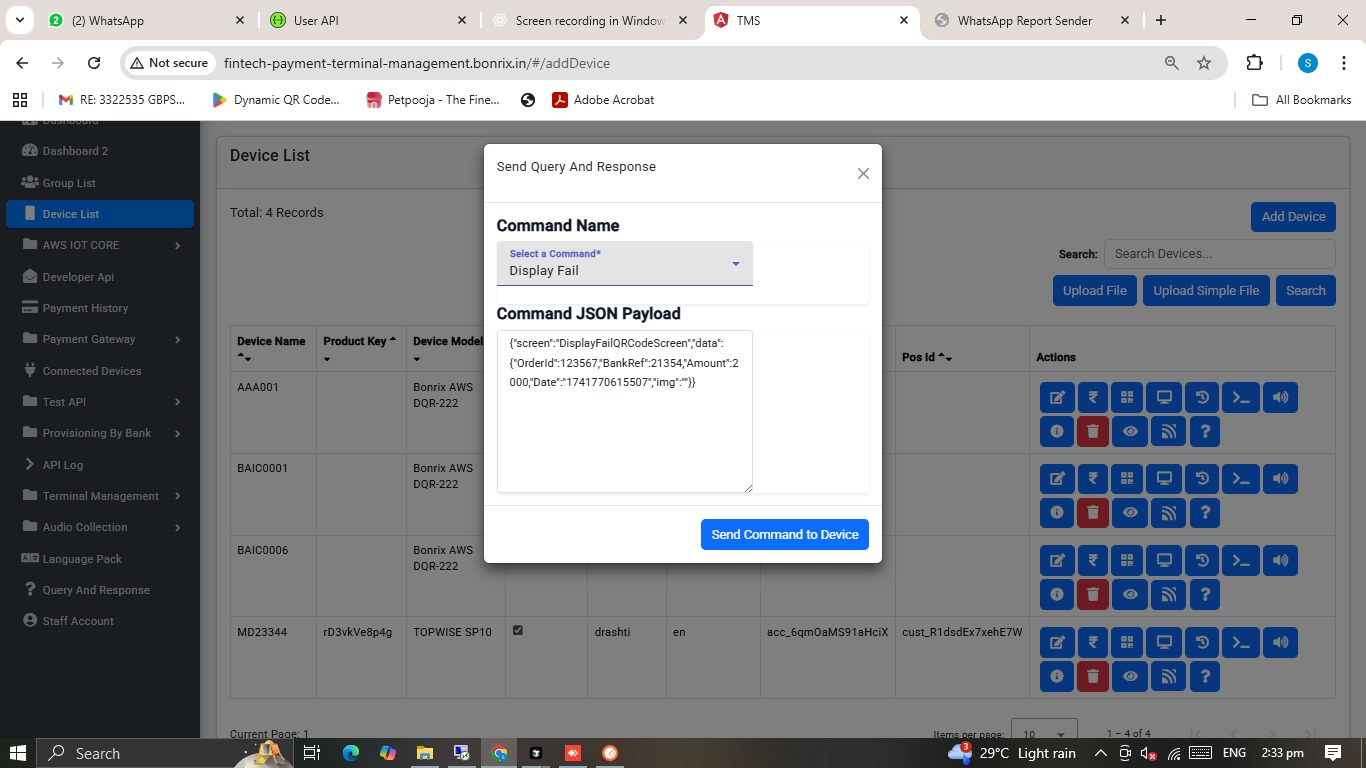
Task: Toggle the checkbox in MD23344 row
Action: 517,631
